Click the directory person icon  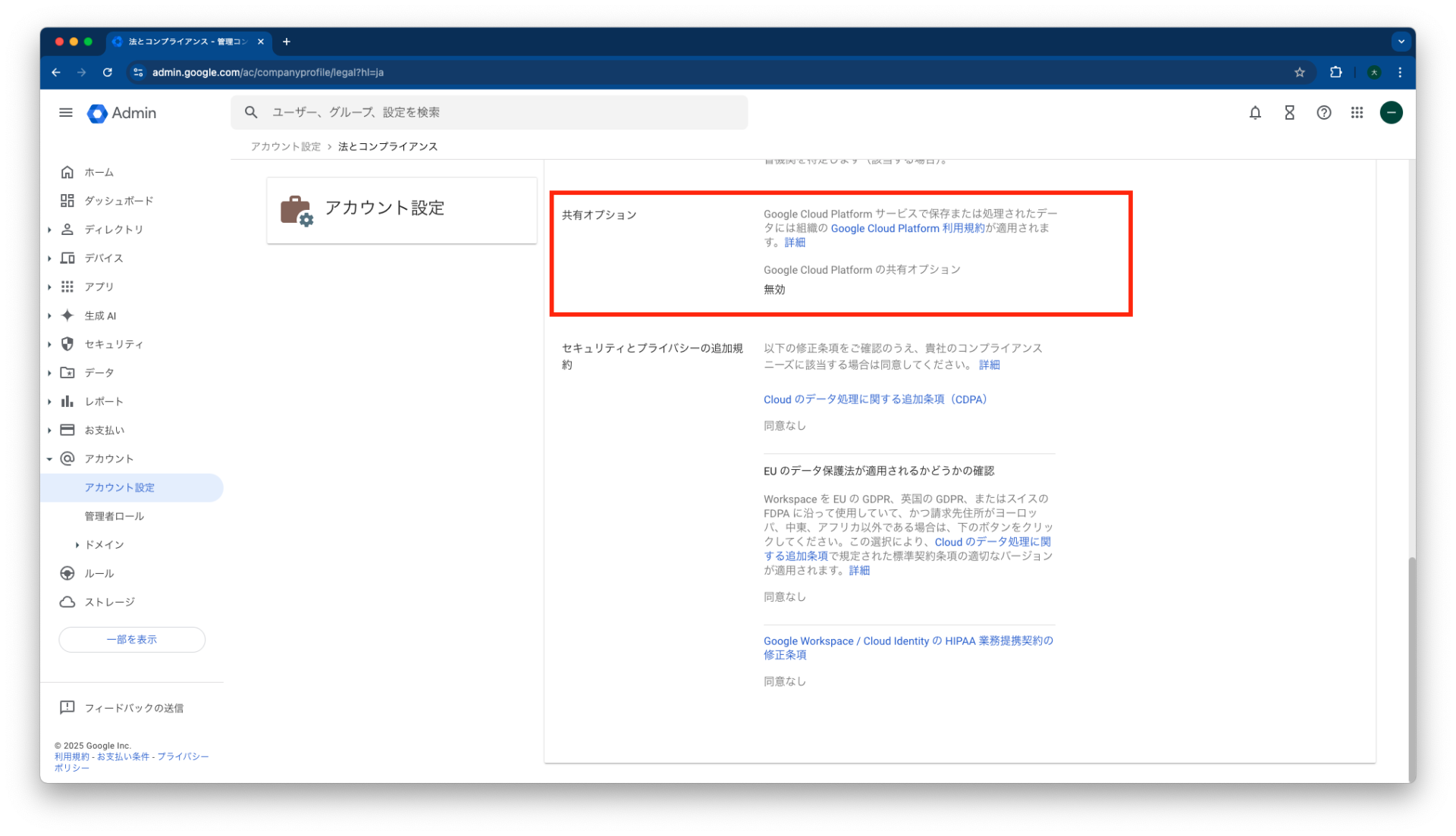(x=67, y=230)
